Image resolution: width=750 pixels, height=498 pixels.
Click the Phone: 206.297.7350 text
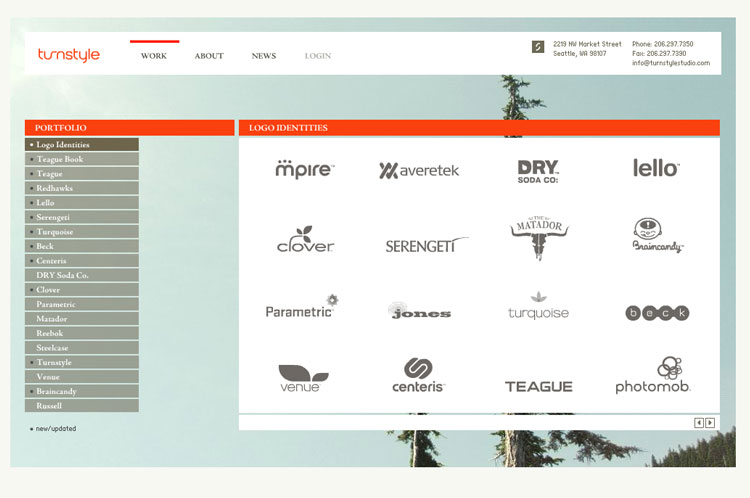(x=662, y=44)
